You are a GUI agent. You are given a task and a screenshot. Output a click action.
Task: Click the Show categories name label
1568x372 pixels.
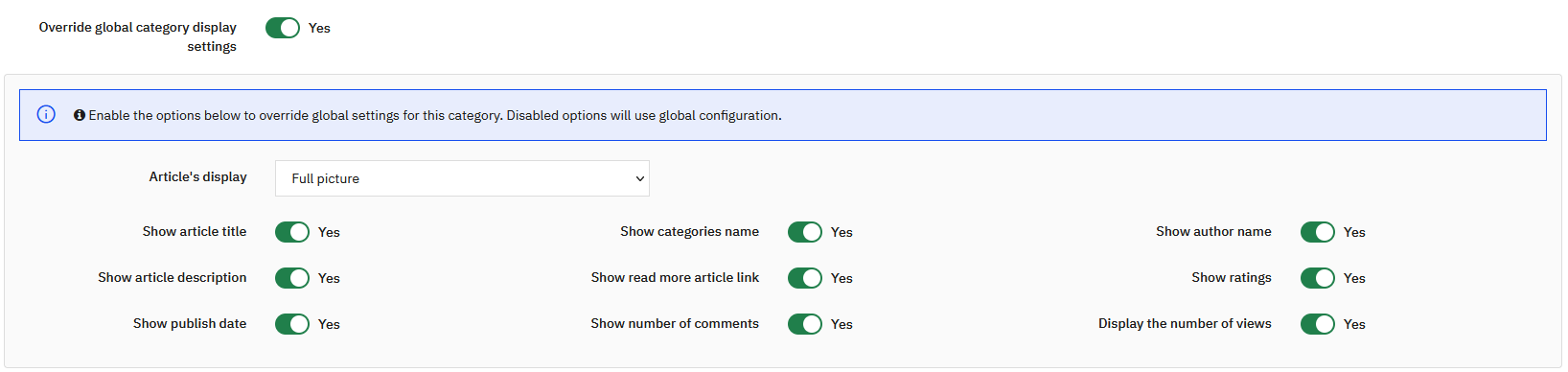point(689,231)
